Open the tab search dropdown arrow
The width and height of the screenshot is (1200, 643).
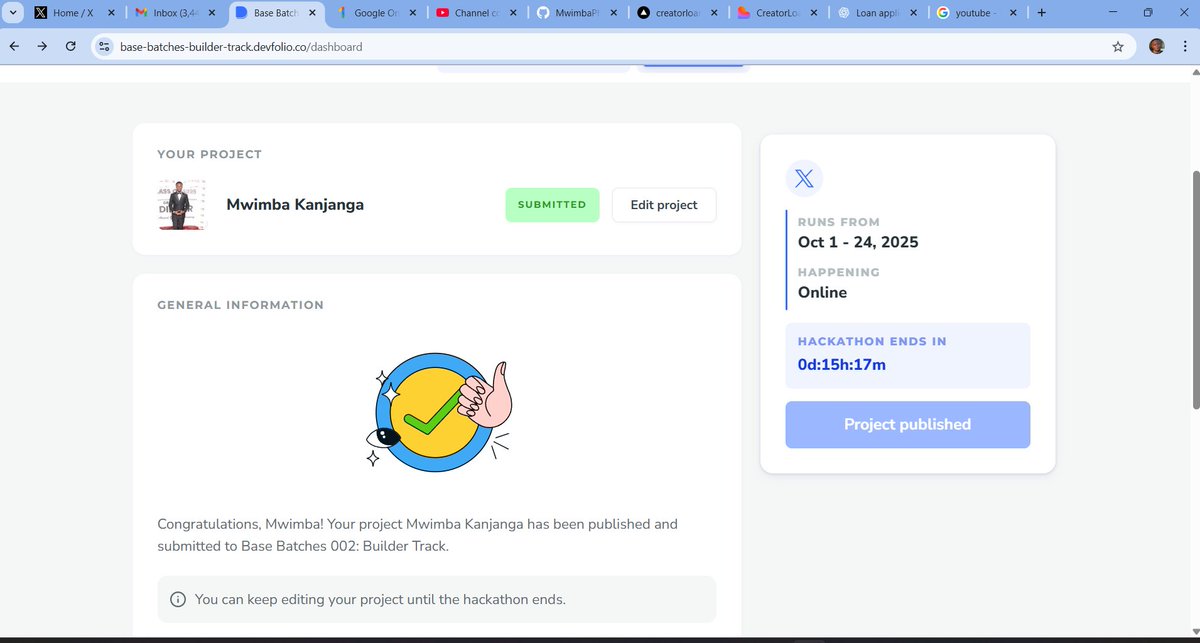point(11,13)
